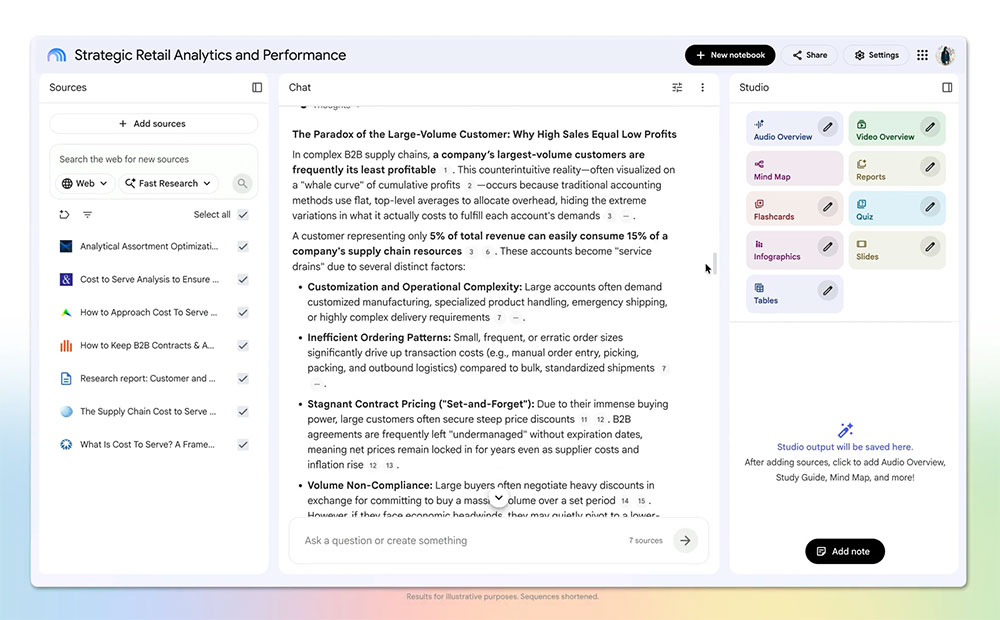This screenshot has height=620, width=1000.
Task: Click the Add note button
Action: 844,551
